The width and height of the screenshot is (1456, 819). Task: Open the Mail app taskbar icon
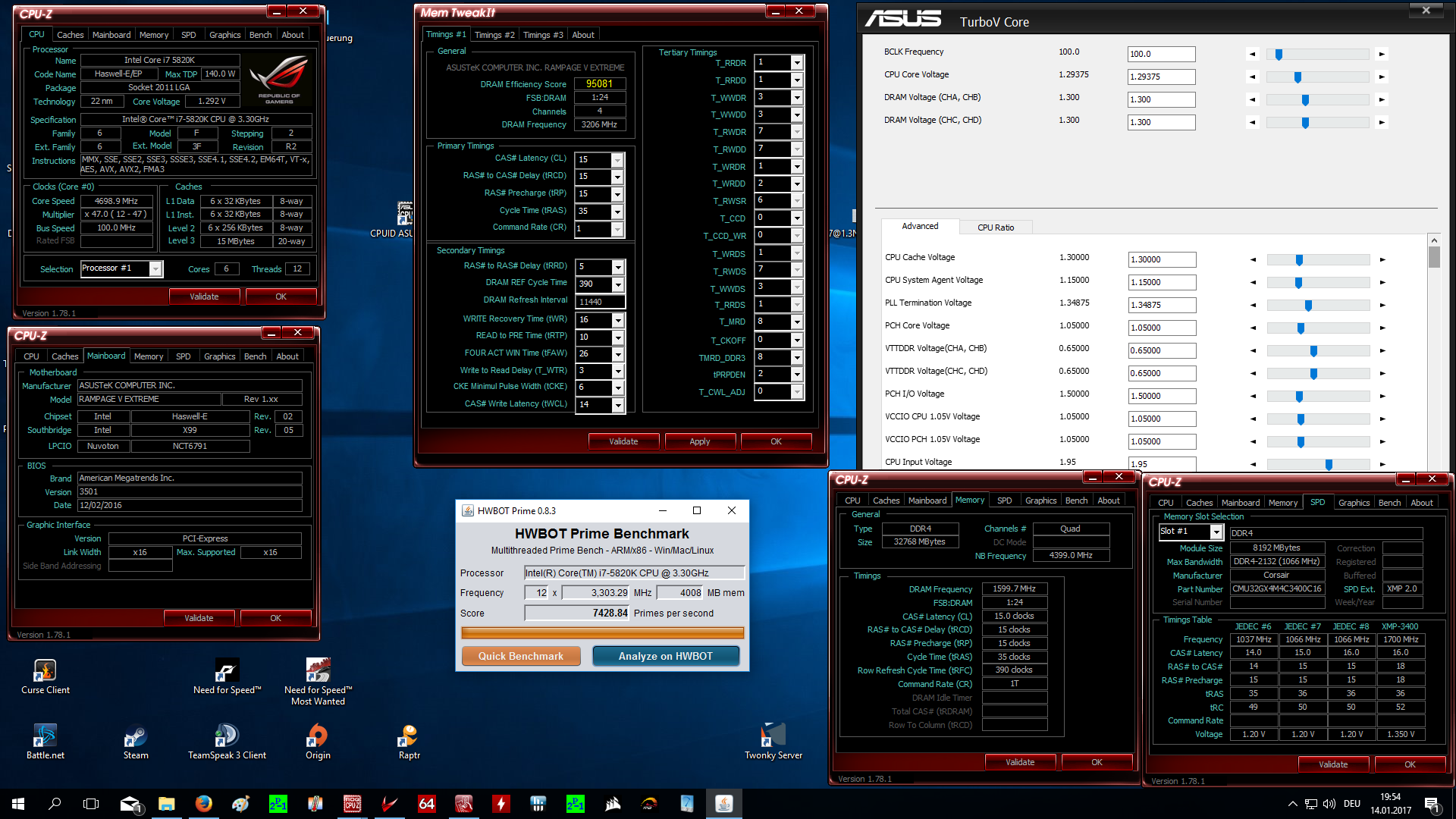click(130, 804)
